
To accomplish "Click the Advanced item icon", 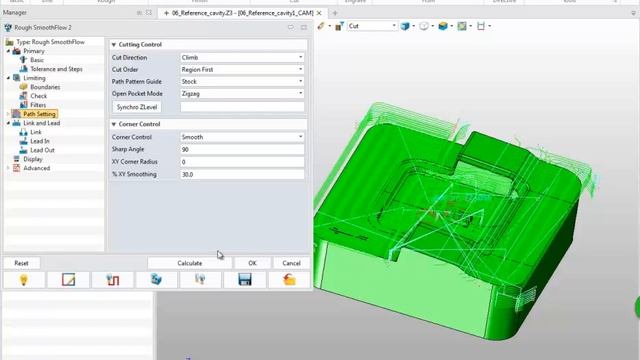I will click(16, 168).
